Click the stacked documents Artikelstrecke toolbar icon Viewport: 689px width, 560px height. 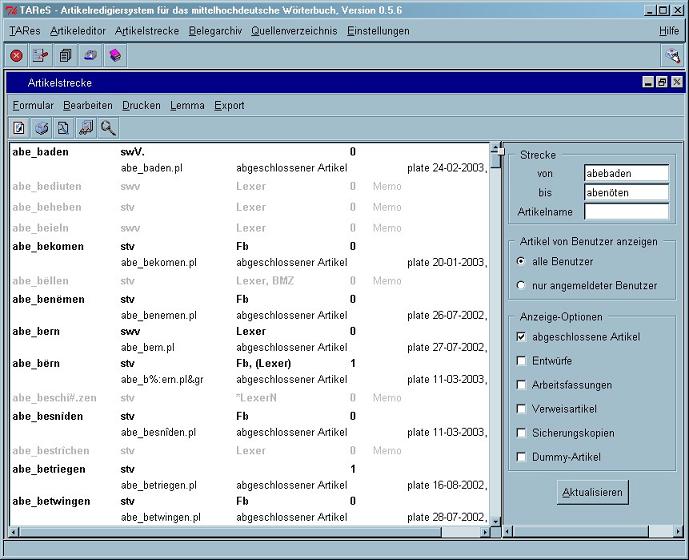pos(65,56)
